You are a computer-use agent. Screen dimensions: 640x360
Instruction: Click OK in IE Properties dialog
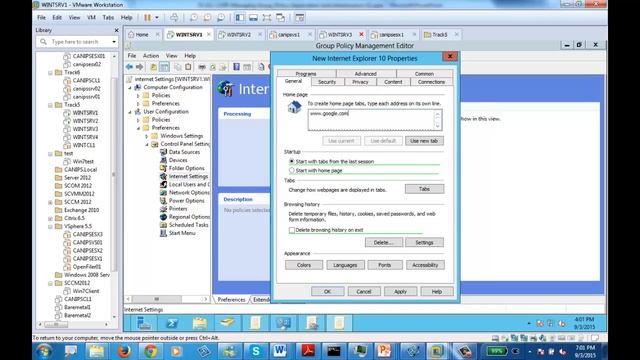coord(327,291)
